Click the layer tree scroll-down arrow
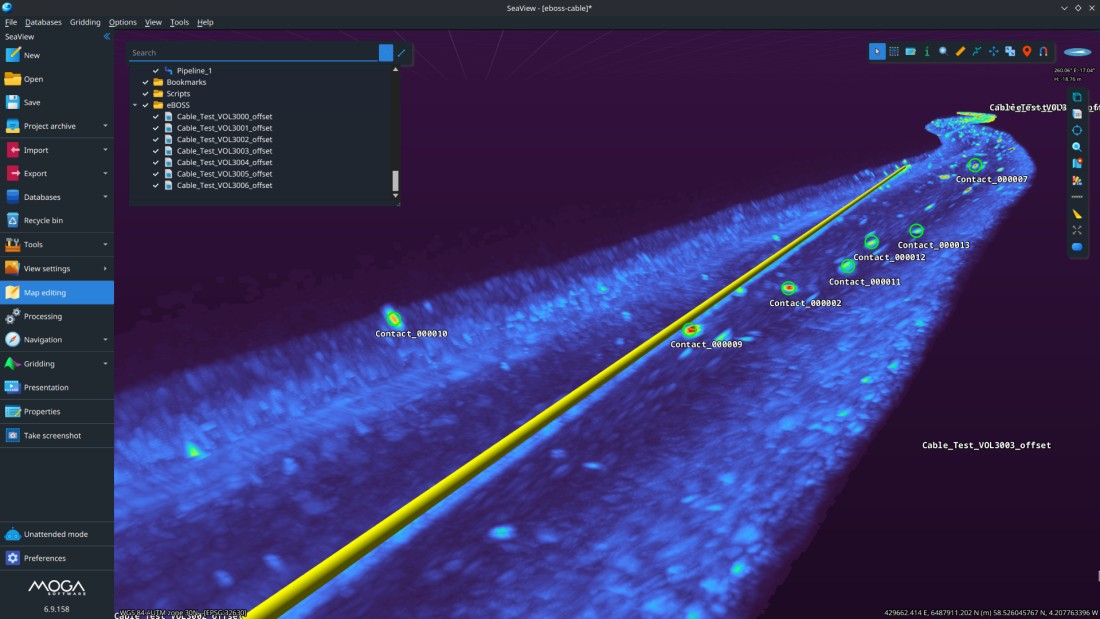This screenshot has width=1100, height=619. [396, 196]
